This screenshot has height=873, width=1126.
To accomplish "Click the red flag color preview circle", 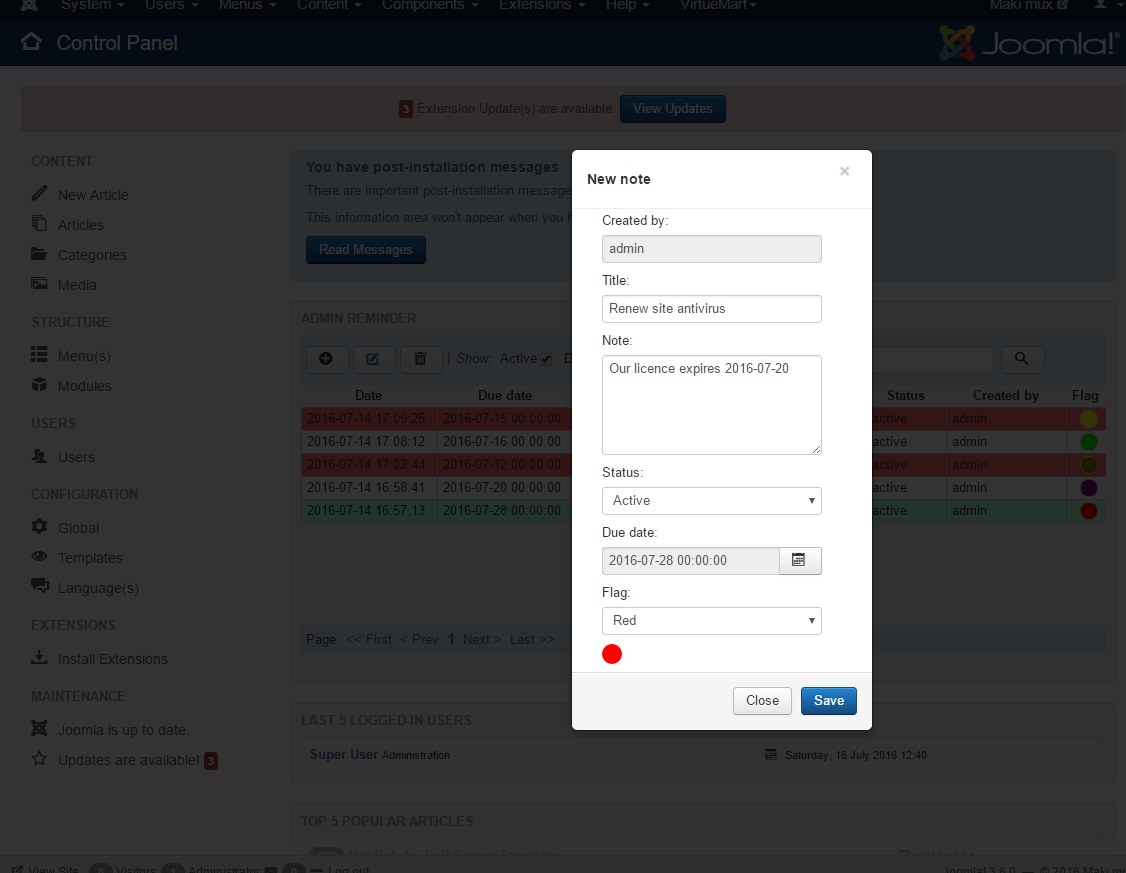I will [612, 654].
